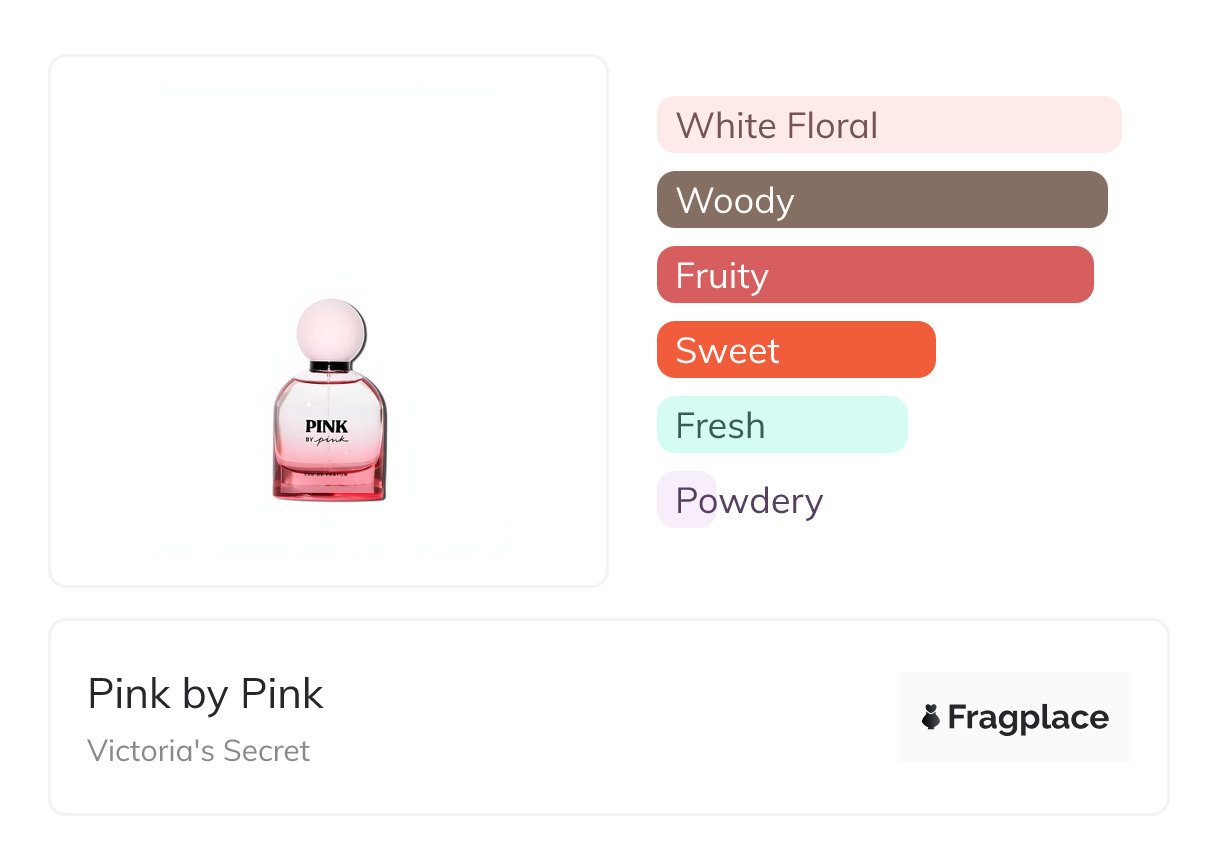Click the 'Fruity' text label

(x=722, y=276)
